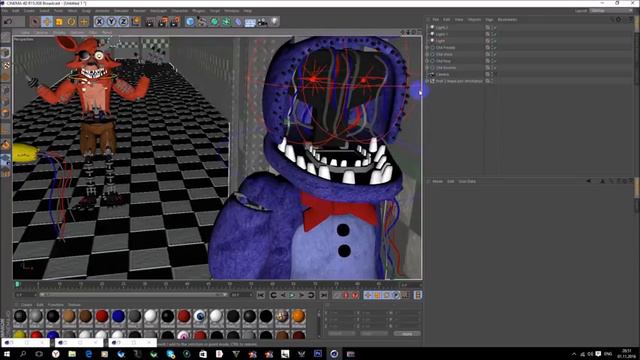Expand the Old Freddy hierarchy

427,48
